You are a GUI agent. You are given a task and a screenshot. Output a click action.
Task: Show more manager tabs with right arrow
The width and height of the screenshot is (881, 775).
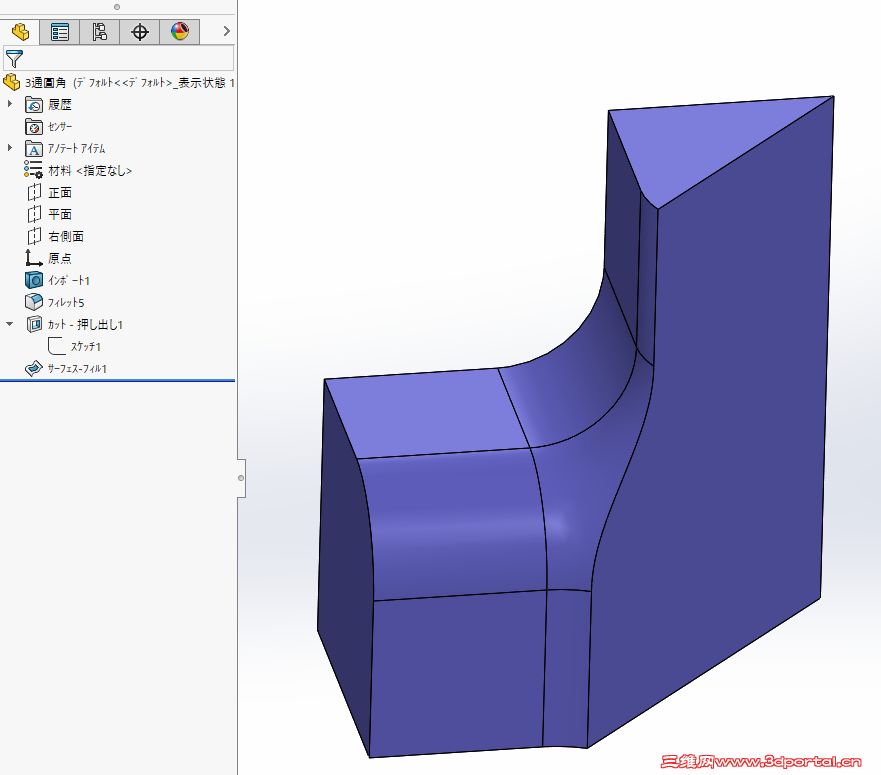click(226, 31)
